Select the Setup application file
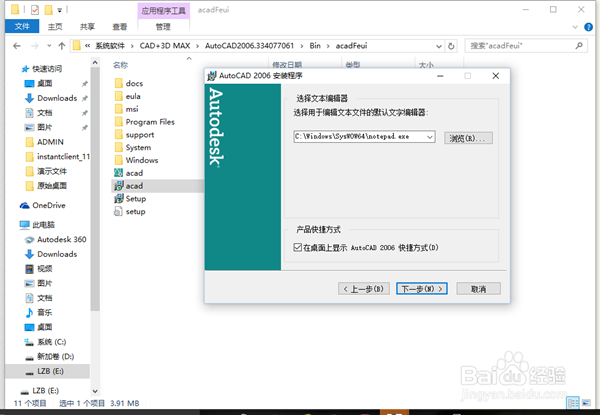Viewport: 600px width, 415px height. coord(130,199)
